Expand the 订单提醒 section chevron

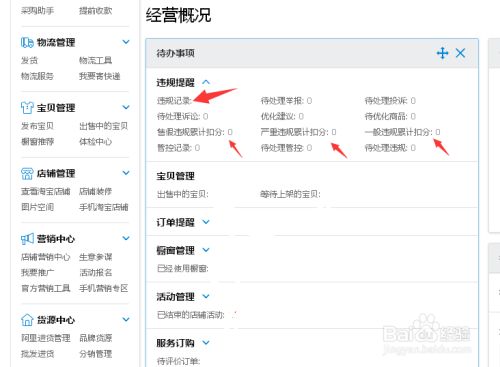pos(206,222)
